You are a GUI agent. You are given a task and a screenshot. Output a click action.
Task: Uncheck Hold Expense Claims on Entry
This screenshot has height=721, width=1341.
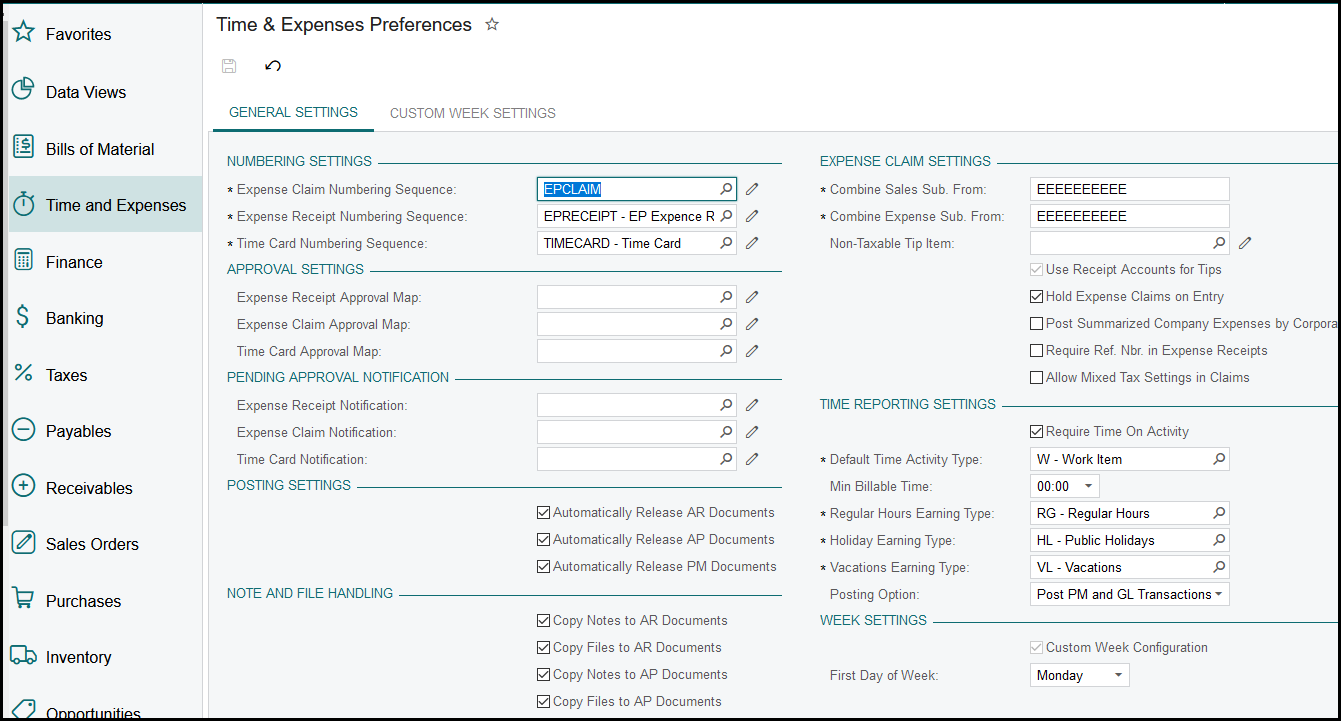pos(1037,297)
